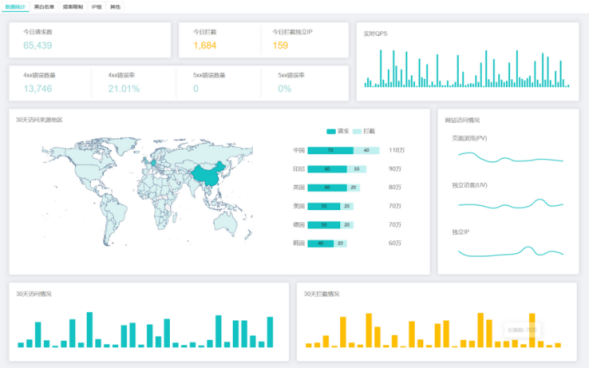Click the 页面浏览(PV) trend line
Viewport: 589px width, 368px height.
pyautogui.click(x=510, y=157)
